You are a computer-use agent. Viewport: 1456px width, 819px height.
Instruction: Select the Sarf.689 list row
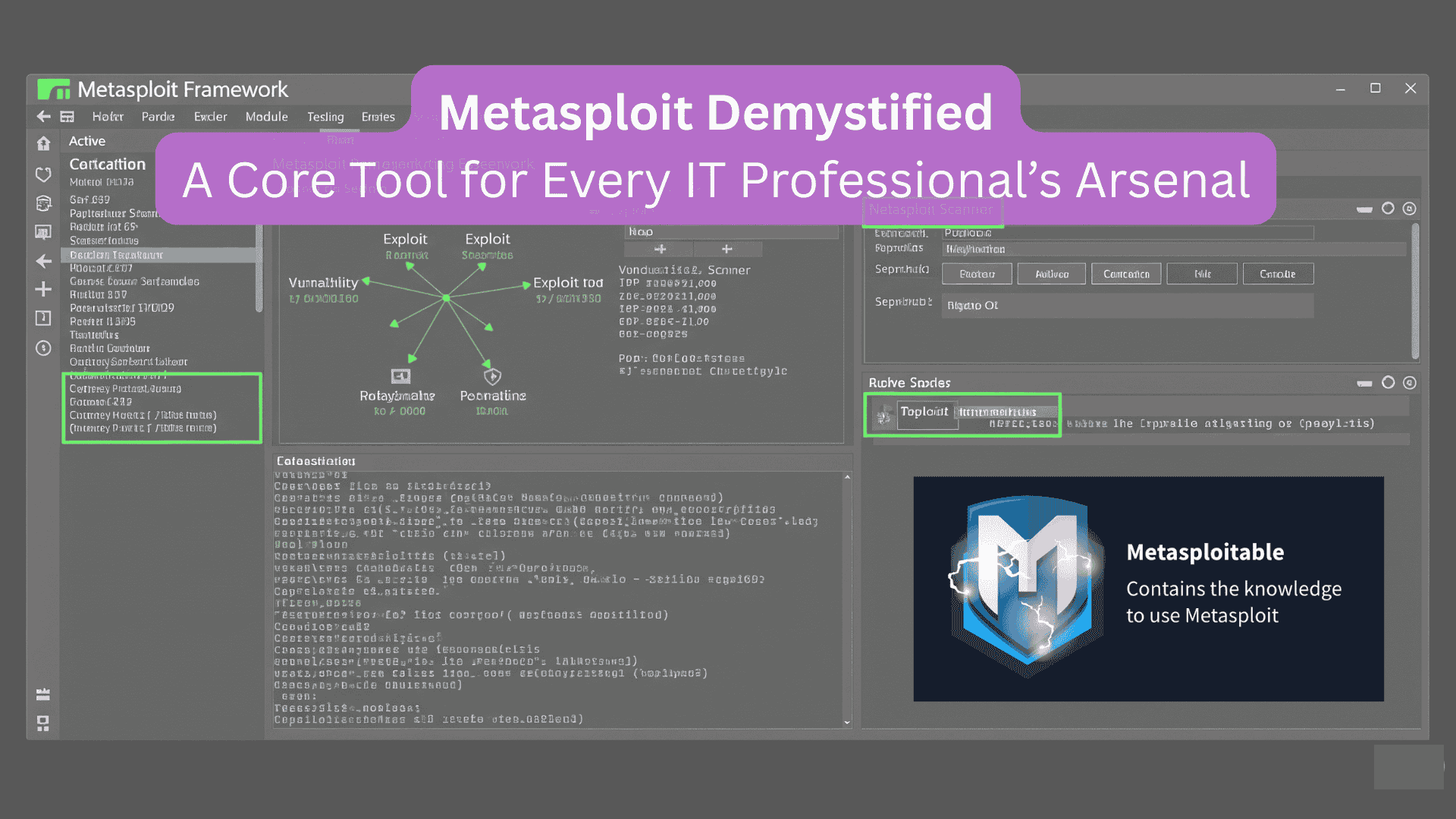(89, 199)
